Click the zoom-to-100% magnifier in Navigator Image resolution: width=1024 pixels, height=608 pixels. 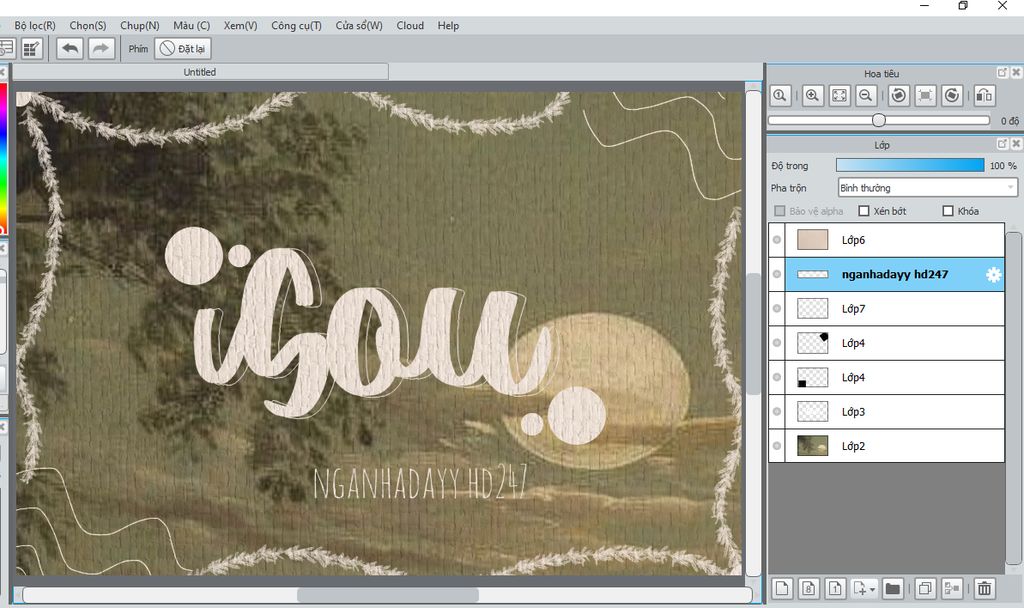[780, 95]
